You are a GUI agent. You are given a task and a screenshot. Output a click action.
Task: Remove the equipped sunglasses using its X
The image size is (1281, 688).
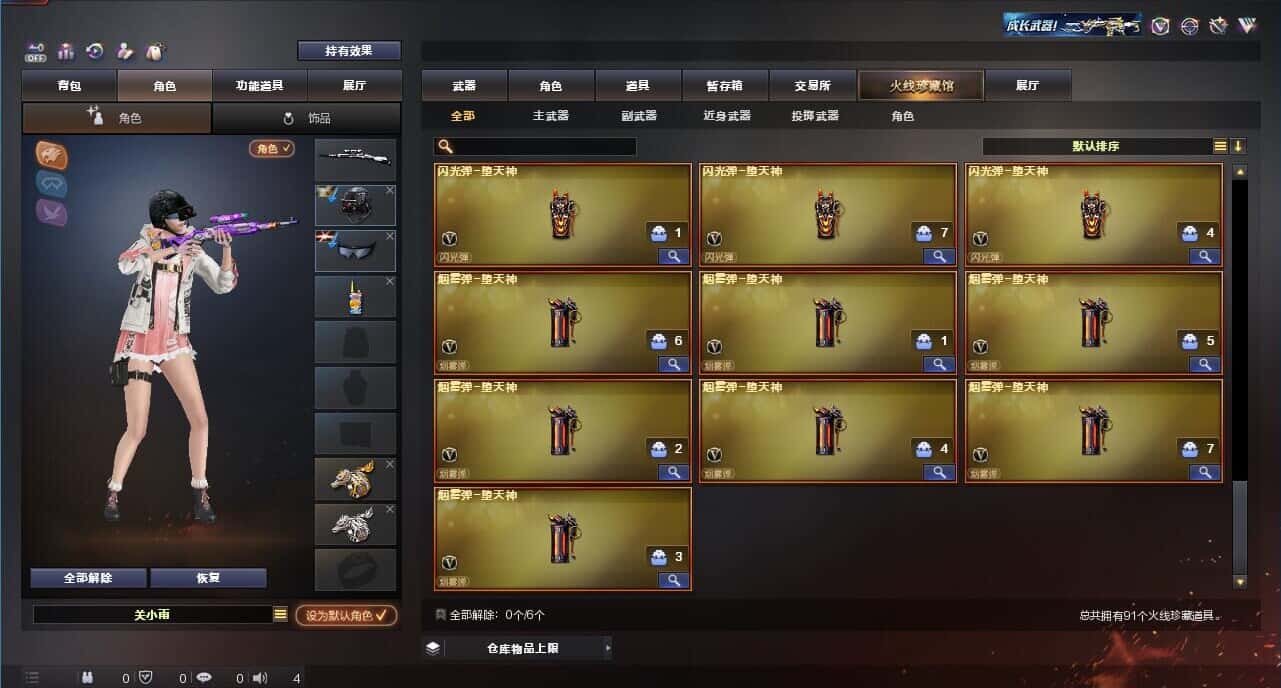[390, 236]
